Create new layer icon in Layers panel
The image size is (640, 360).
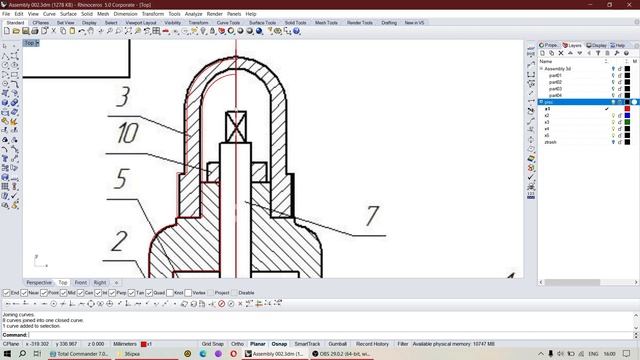click(542, 53)
